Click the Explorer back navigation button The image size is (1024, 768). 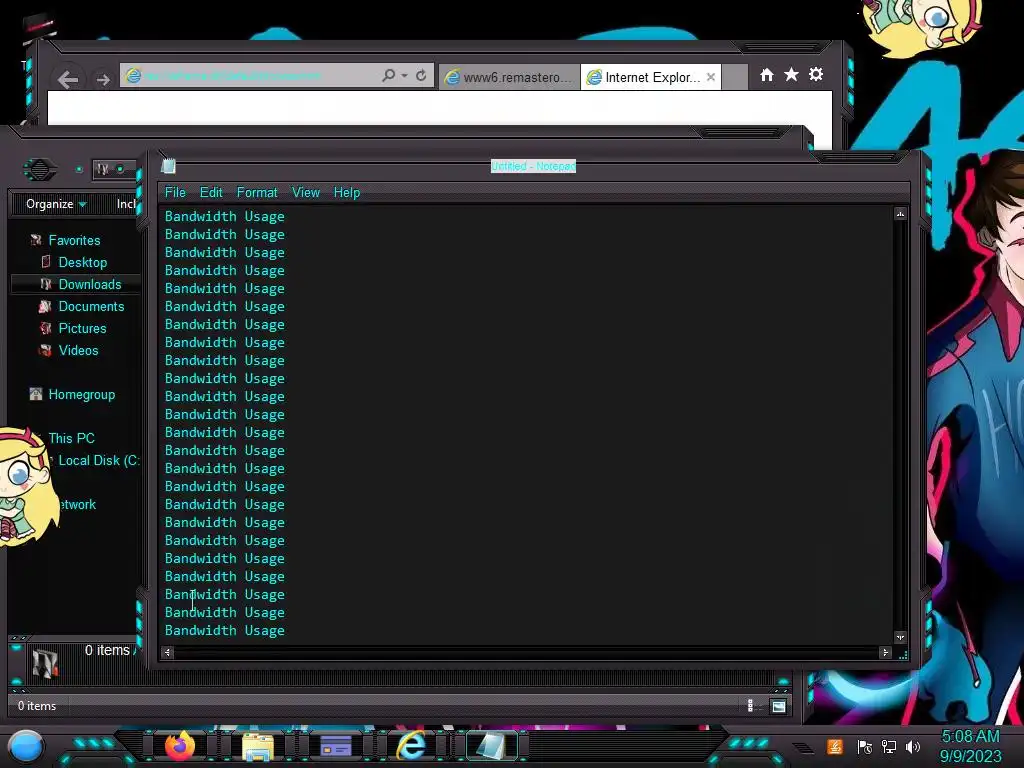click(x=40, y=170)
